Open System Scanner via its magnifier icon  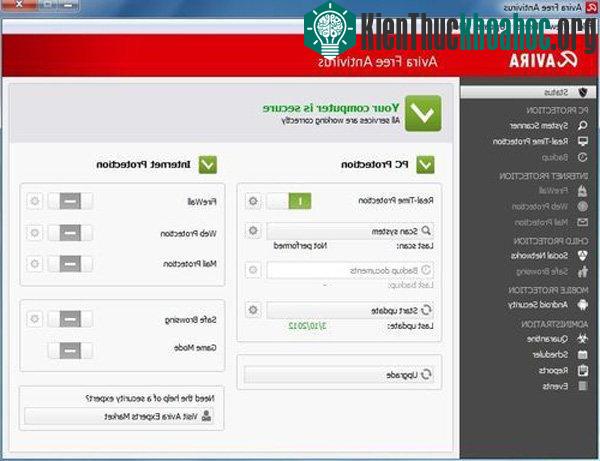[582, 125]
